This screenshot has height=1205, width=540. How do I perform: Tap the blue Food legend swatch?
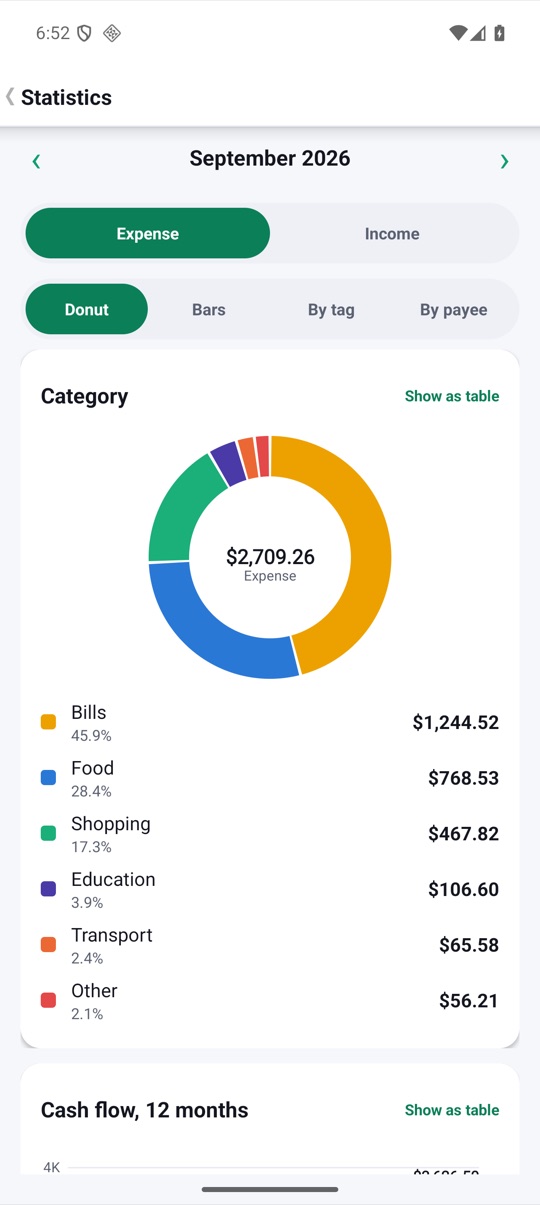pos(48,778)
